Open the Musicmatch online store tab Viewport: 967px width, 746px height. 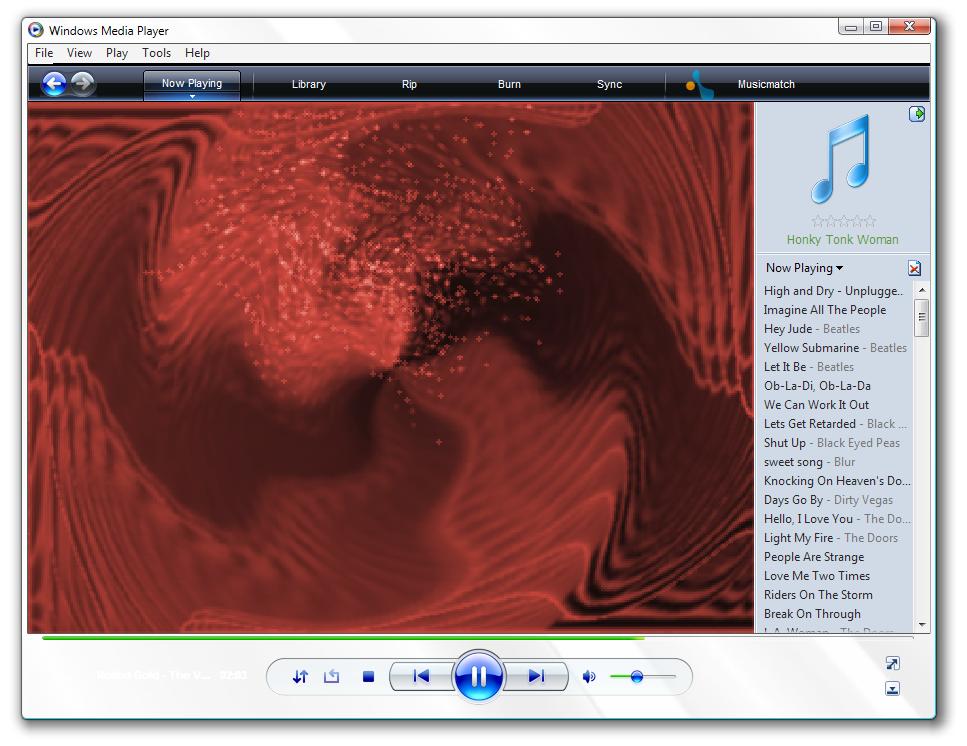pyautogui.click(x=766, y=84)
